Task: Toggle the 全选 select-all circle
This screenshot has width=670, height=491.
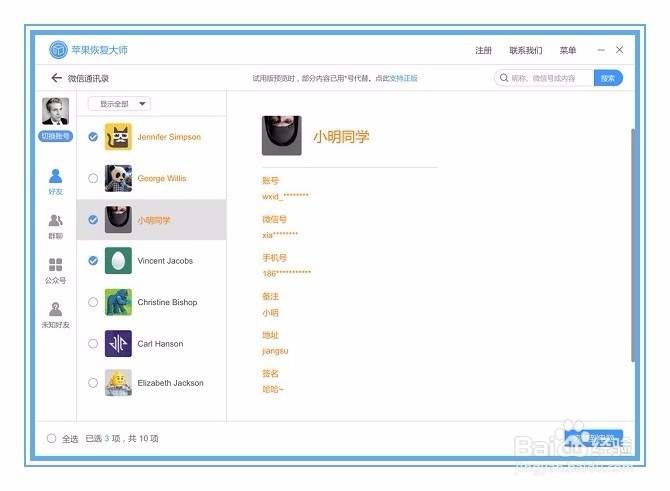Action: pyautogui.click(x=51, y=438)
